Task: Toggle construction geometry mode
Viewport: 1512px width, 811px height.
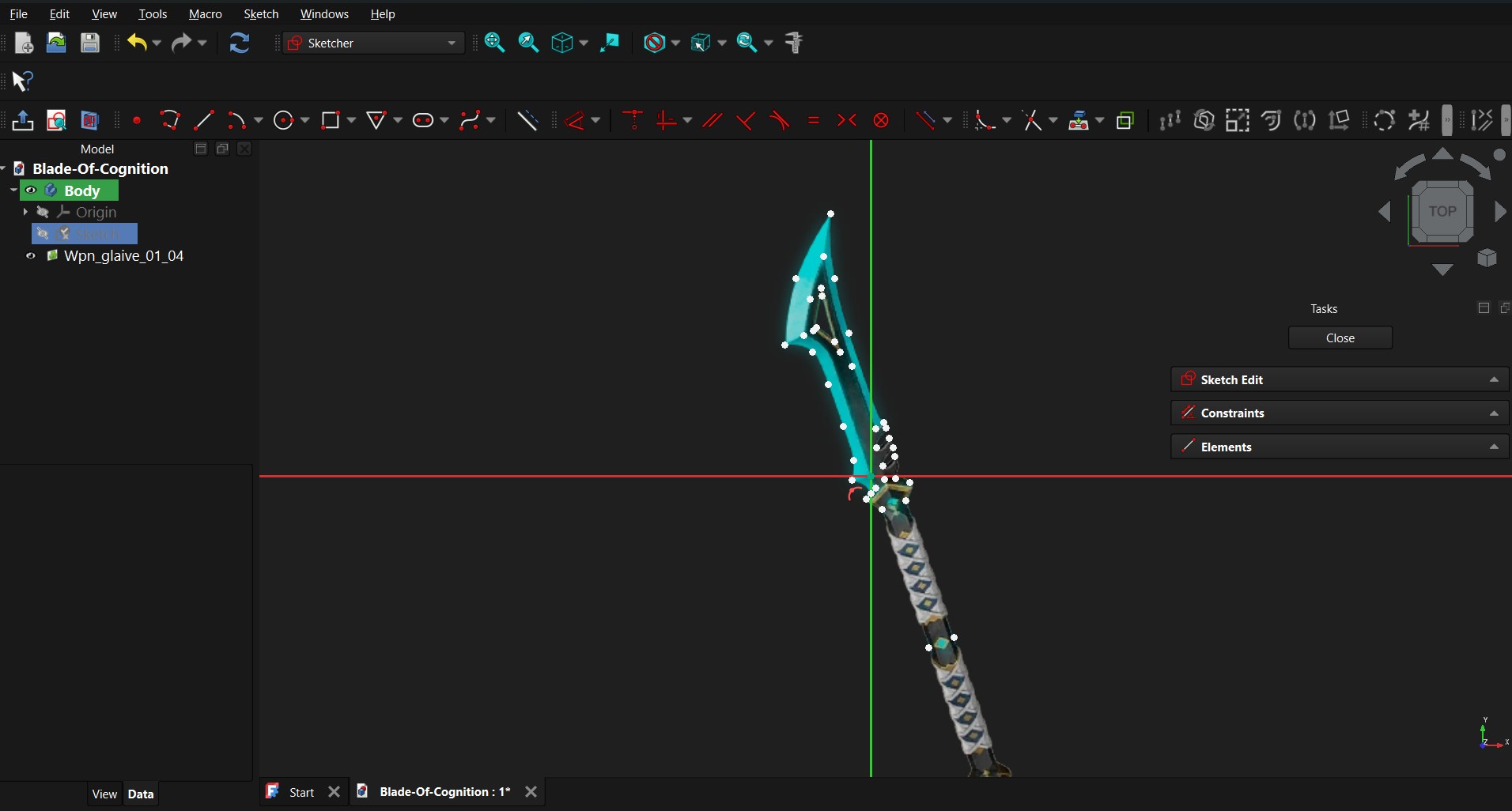Action: [x=527, y=120]
